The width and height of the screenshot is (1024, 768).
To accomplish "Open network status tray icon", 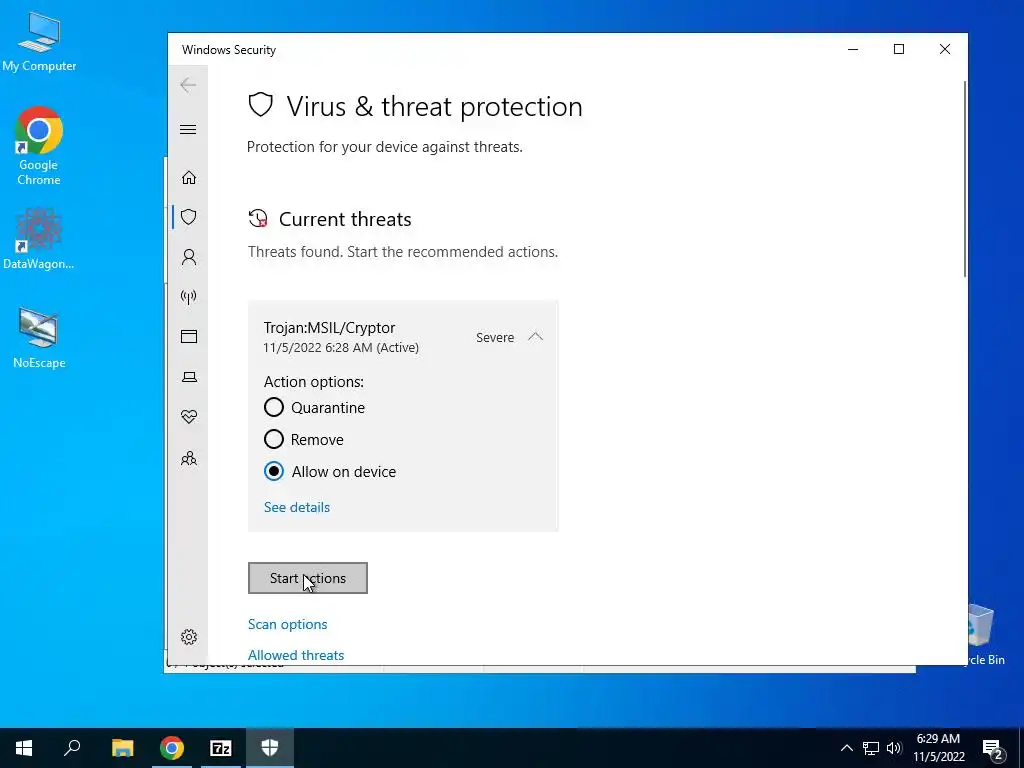I will click(x=871, y=748).
